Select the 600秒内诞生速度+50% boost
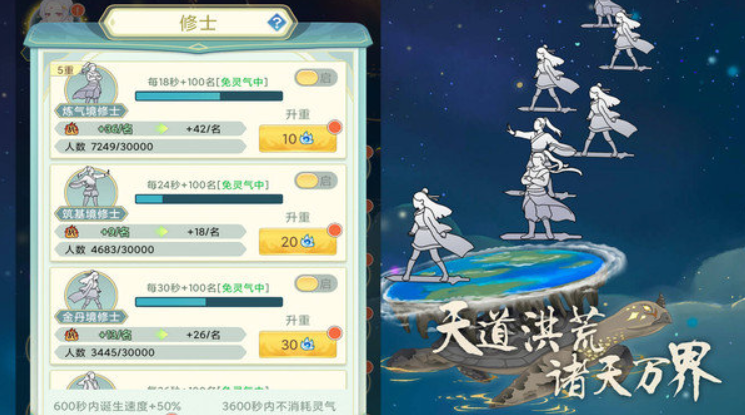The height and width of the screenshot is (415, 745). 117,406
